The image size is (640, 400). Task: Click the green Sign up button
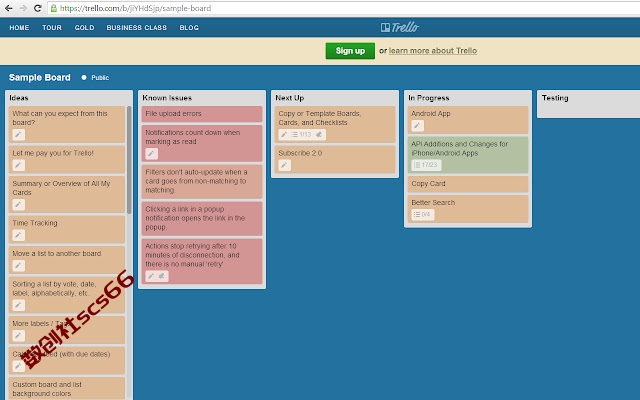350,51
